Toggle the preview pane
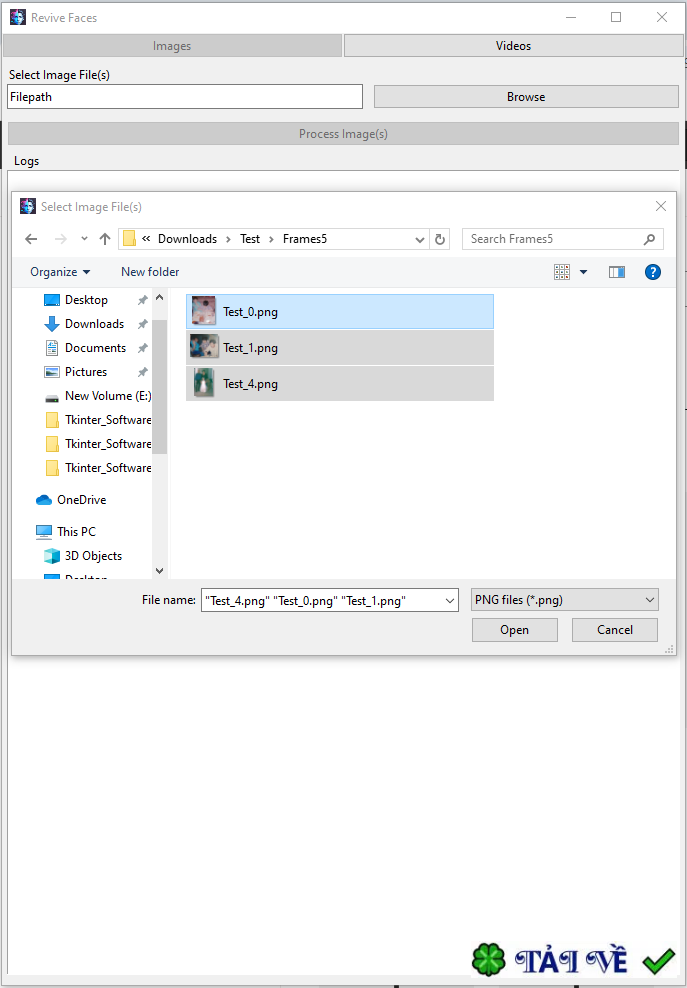Screen dimensions: 687x988 [x=616, y=272]
